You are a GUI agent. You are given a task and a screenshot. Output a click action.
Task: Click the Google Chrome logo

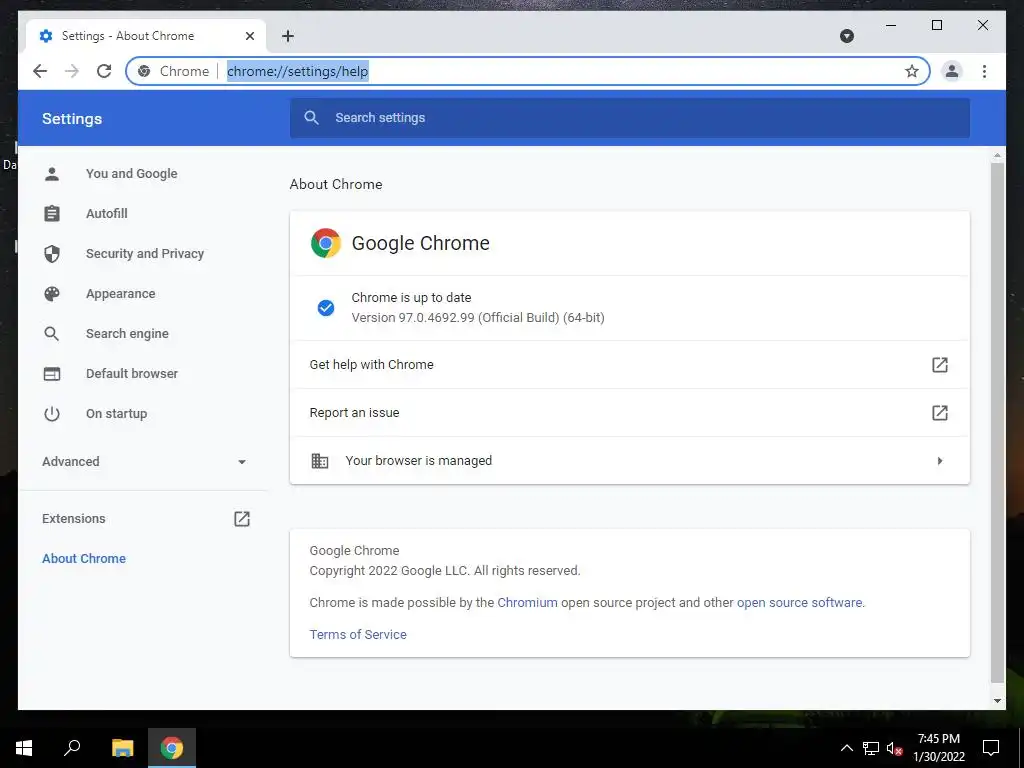coord(326,243)
